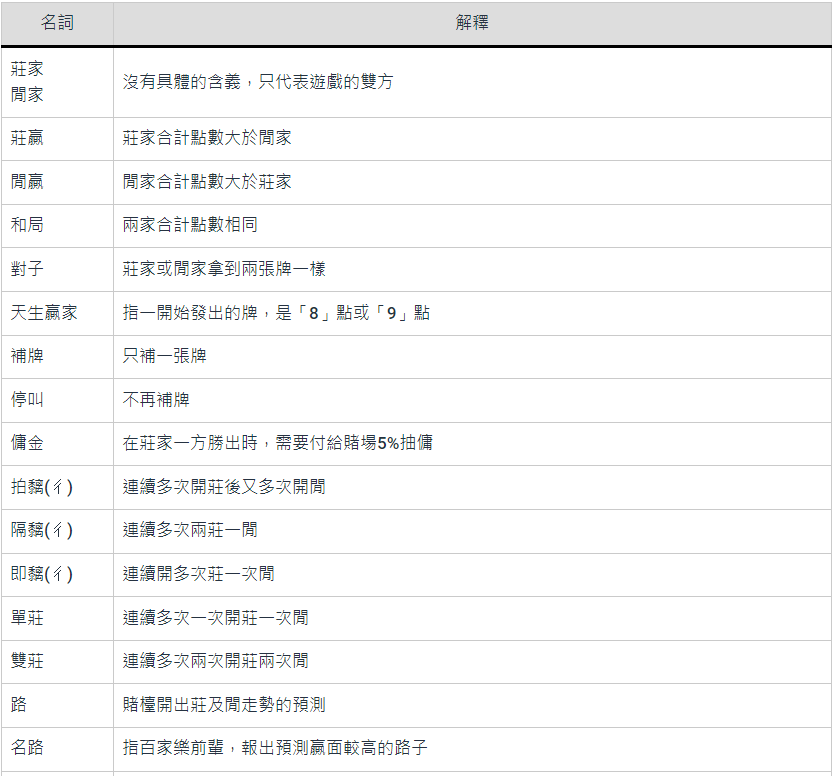This screenshot has height=776, width=834.
Task: Click the 隔黐(ㄔ) term cell
Action: pos(42,530)
